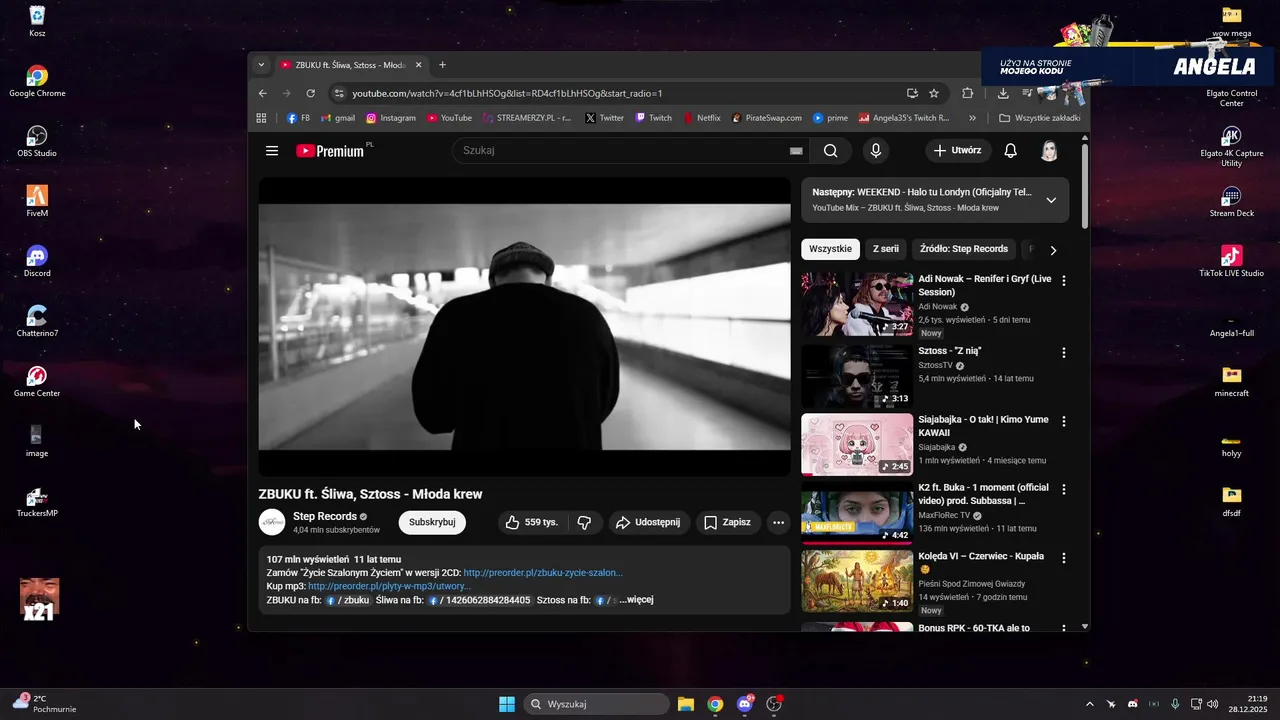Open the preorder.pl/zbuku-zycie-szalon link
Image resolution: width=1280 pixels, height=720 pixels.
[x=543, y=573]
